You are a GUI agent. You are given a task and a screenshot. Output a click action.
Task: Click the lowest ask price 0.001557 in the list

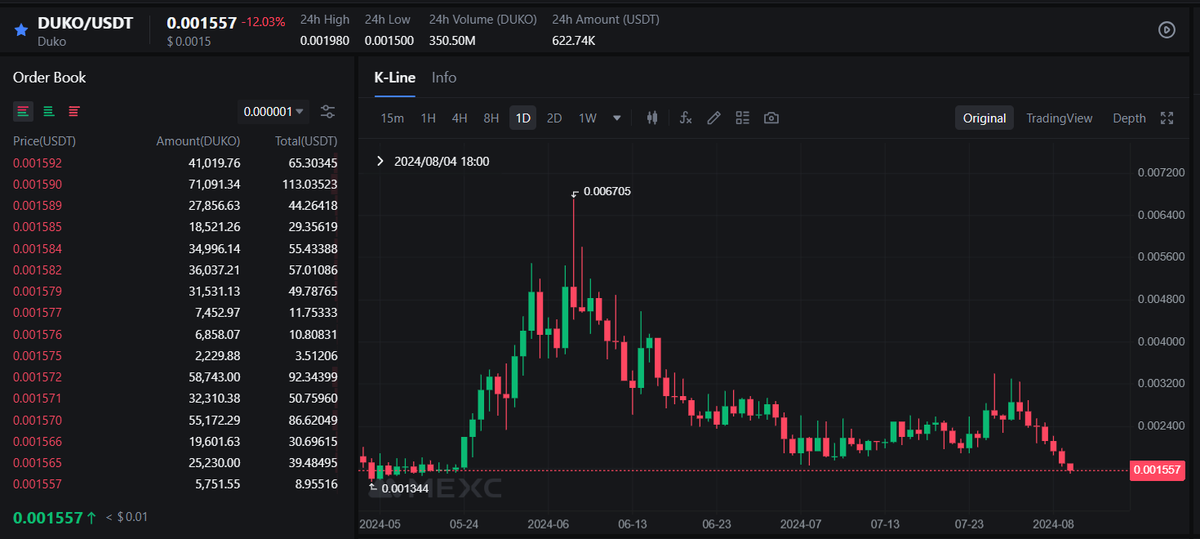click(x=37, y=485)
